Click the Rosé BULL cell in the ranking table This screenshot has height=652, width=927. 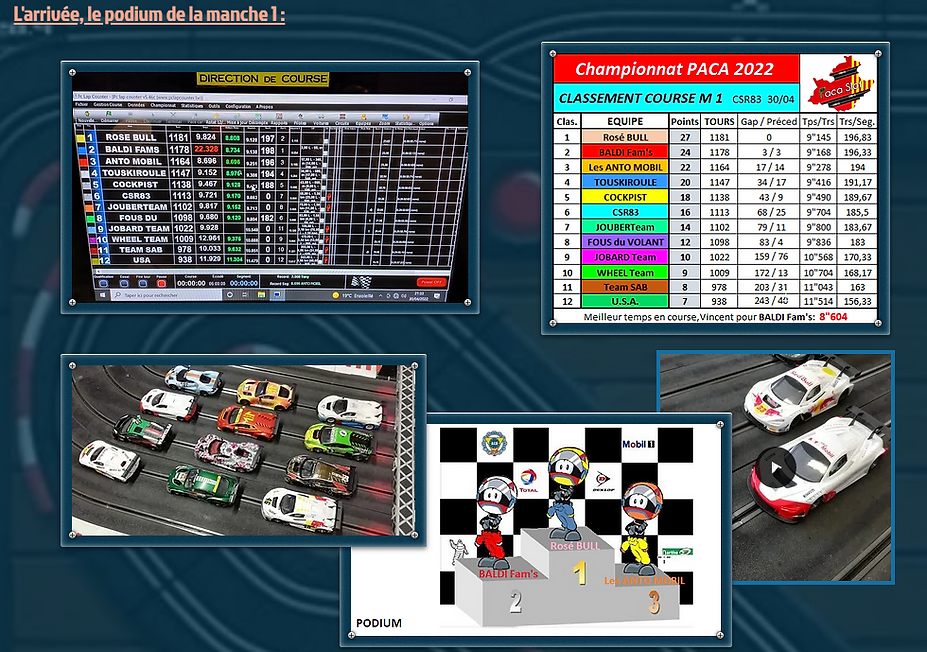point(625,137)
